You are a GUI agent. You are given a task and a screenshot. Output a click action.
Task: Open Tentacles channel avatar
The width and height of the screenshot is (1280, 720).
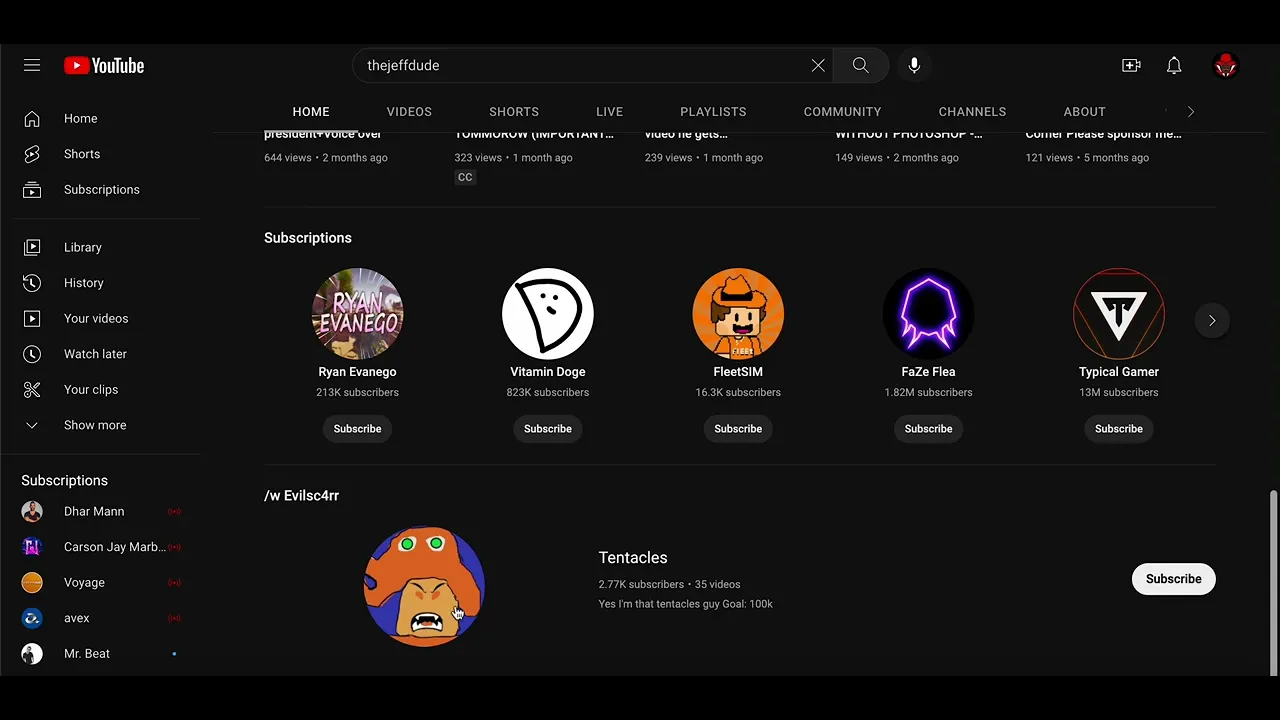tap(424, 586)
